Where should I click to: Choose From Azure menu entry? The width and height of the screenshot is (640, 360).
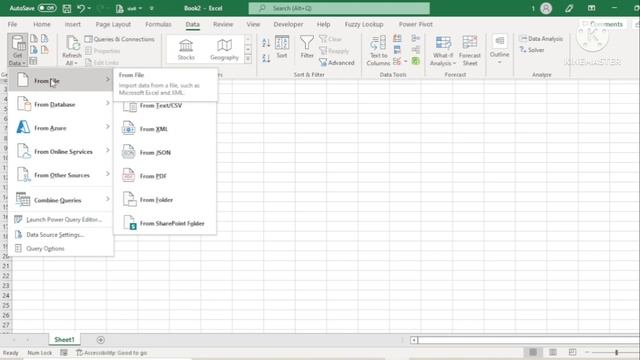point(60,128)
